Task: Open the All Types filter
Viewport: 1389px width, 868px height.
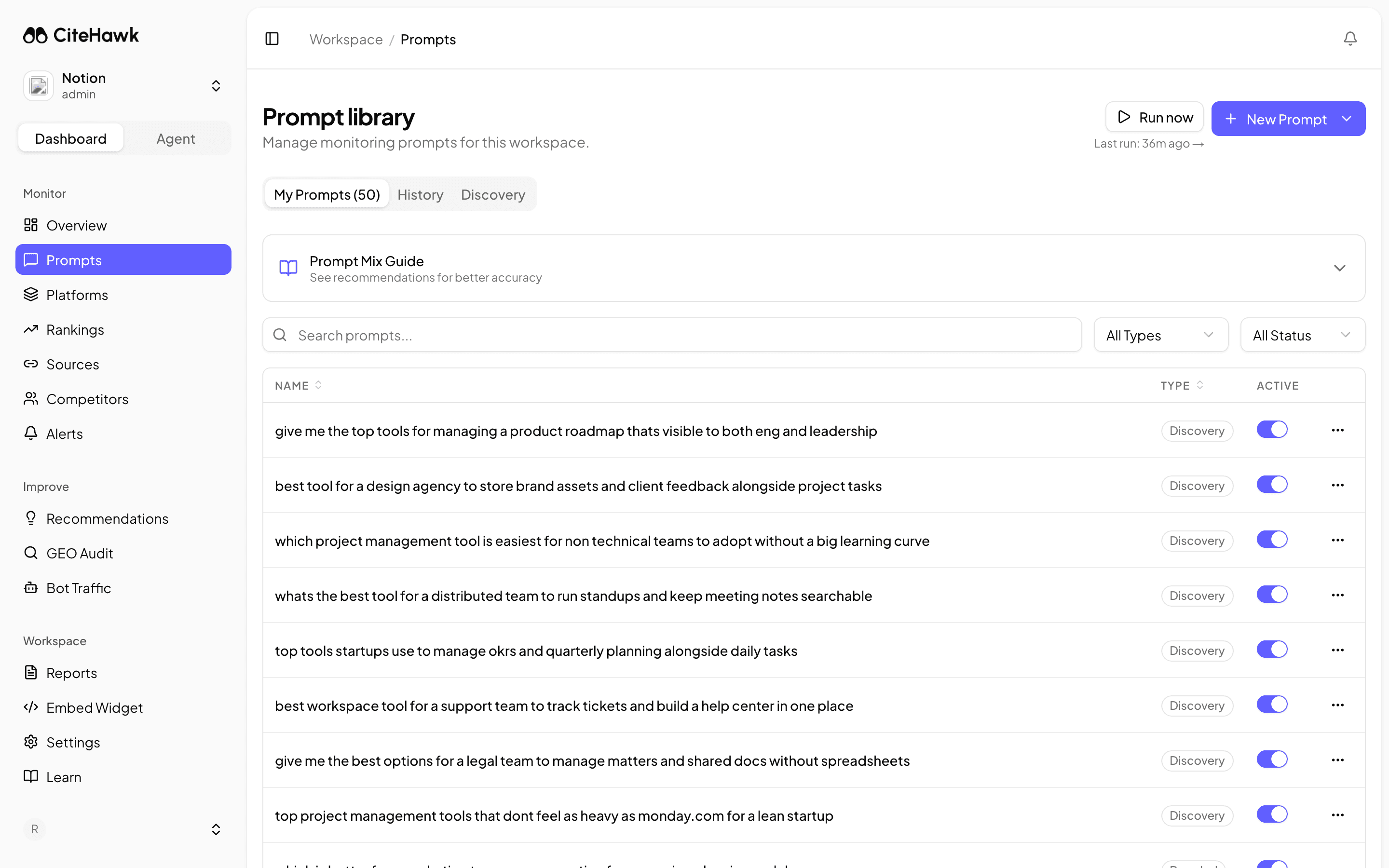Action: 1160,335
